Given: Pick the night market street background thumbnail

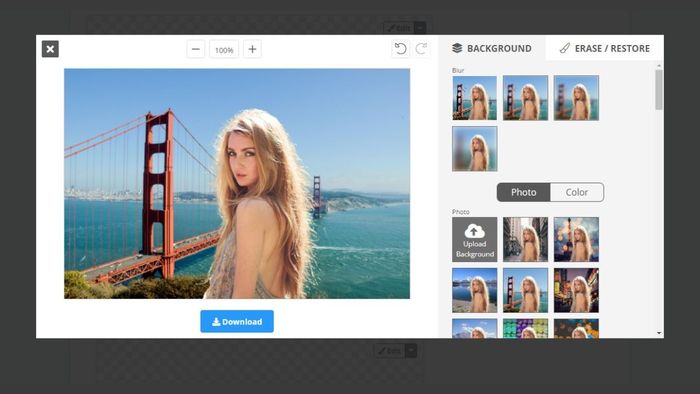Looking at the screenshot, I should tap(576, 290).
